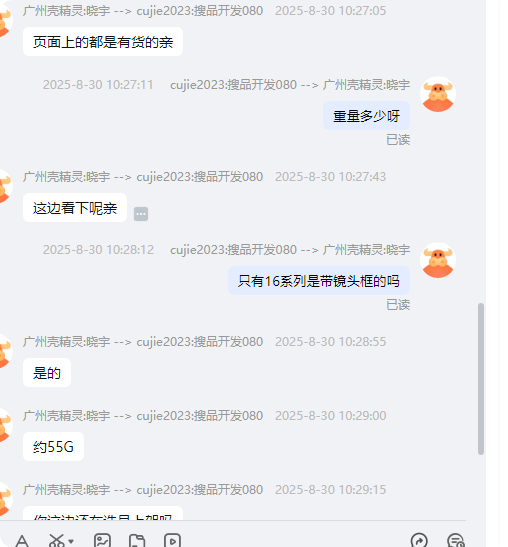Open the chat history icon
The image size is (508, 547).
(456, 541)
